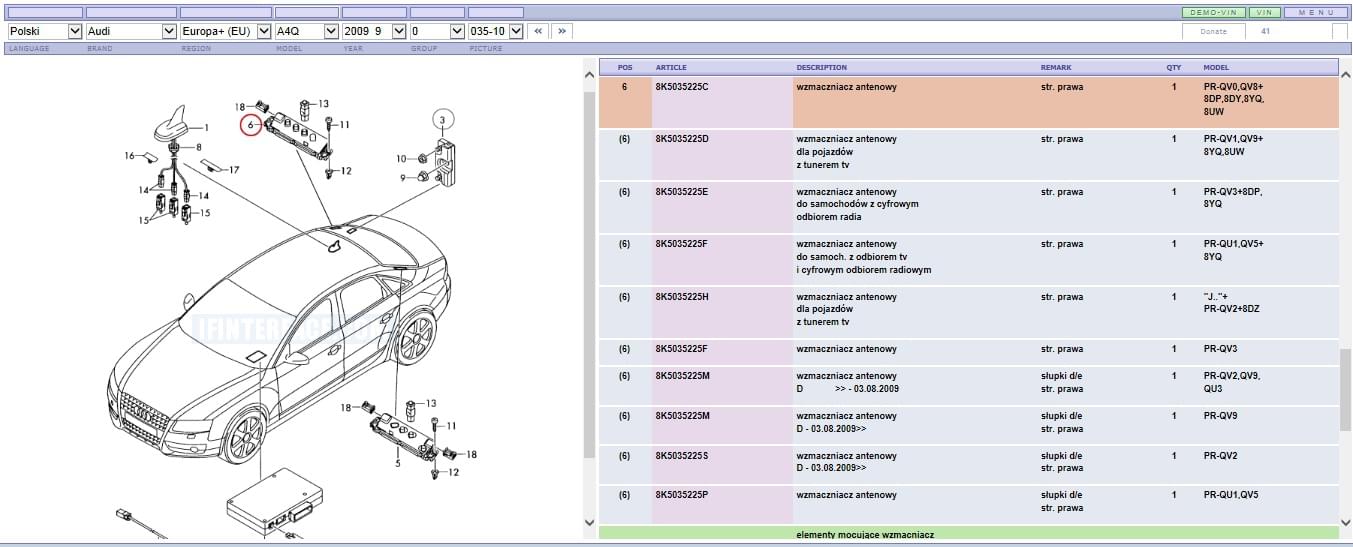
Task: Click model cell 'PR-QU1,QV5+'
Action: click(1233, 244)
